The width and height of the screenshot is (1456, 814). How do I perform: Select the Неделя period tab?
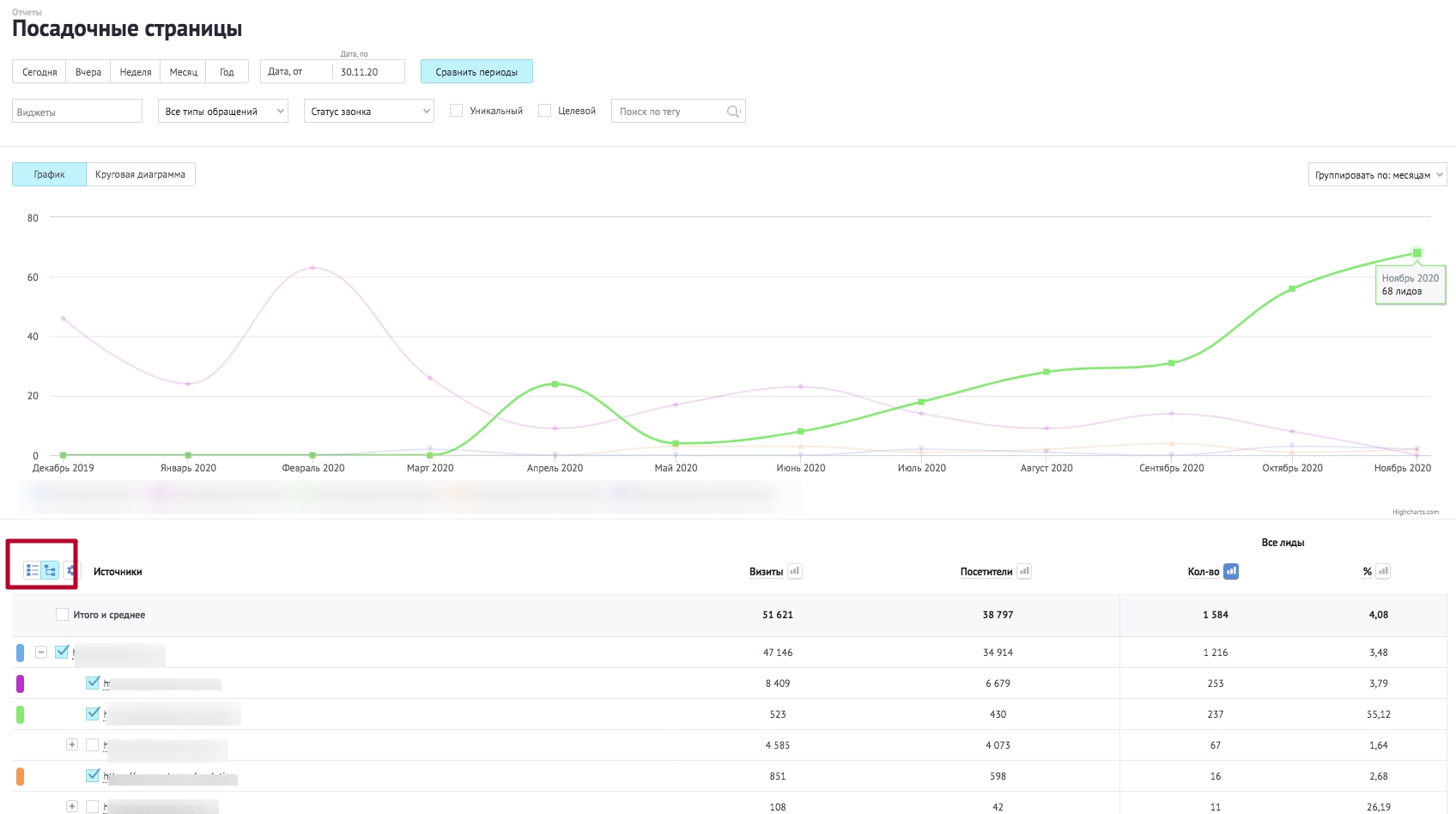pyautogui.click(x=136, y=72)
